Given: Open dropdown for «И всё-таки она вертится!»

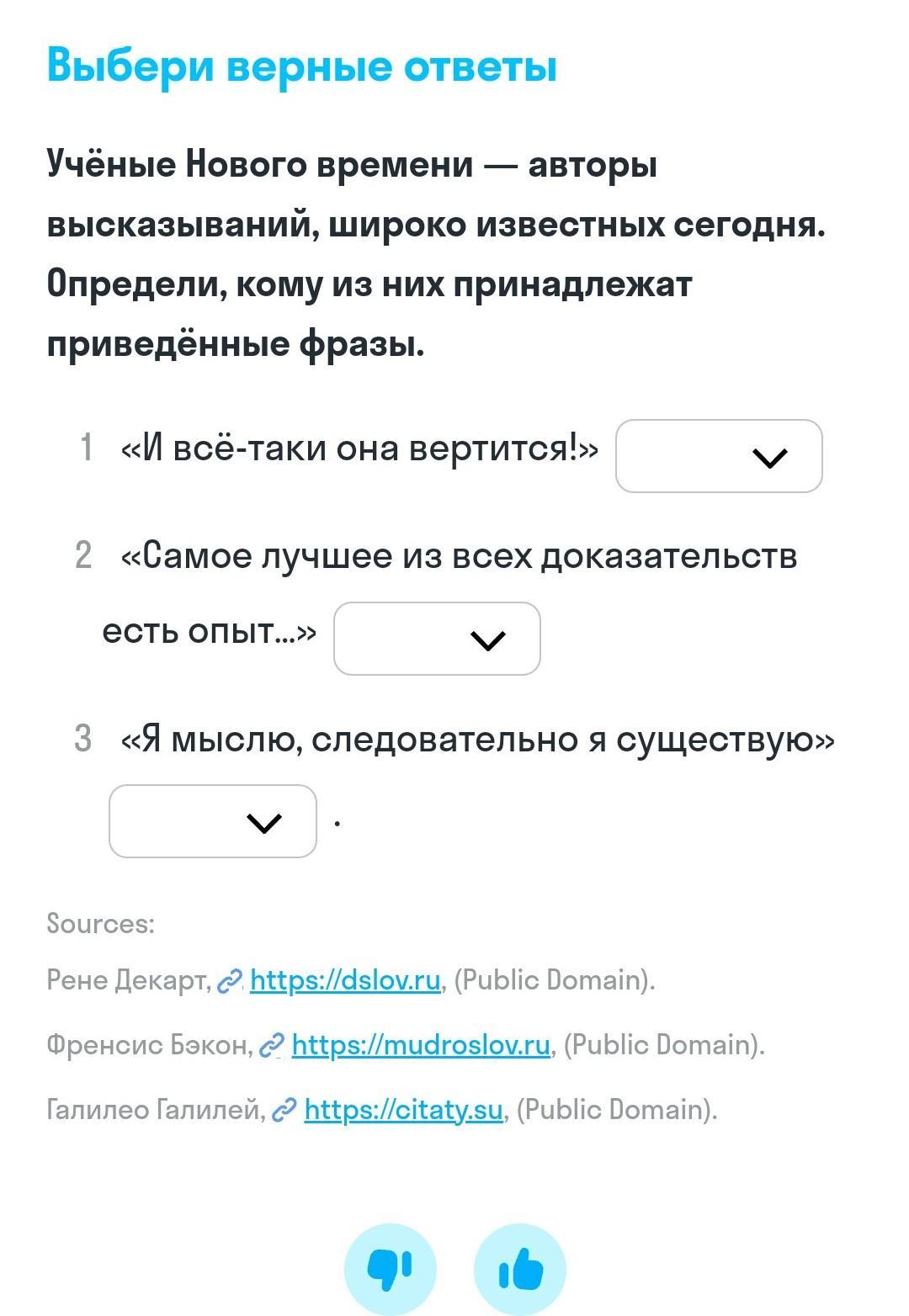Looking at the screenshot, I should pos(719,456).
